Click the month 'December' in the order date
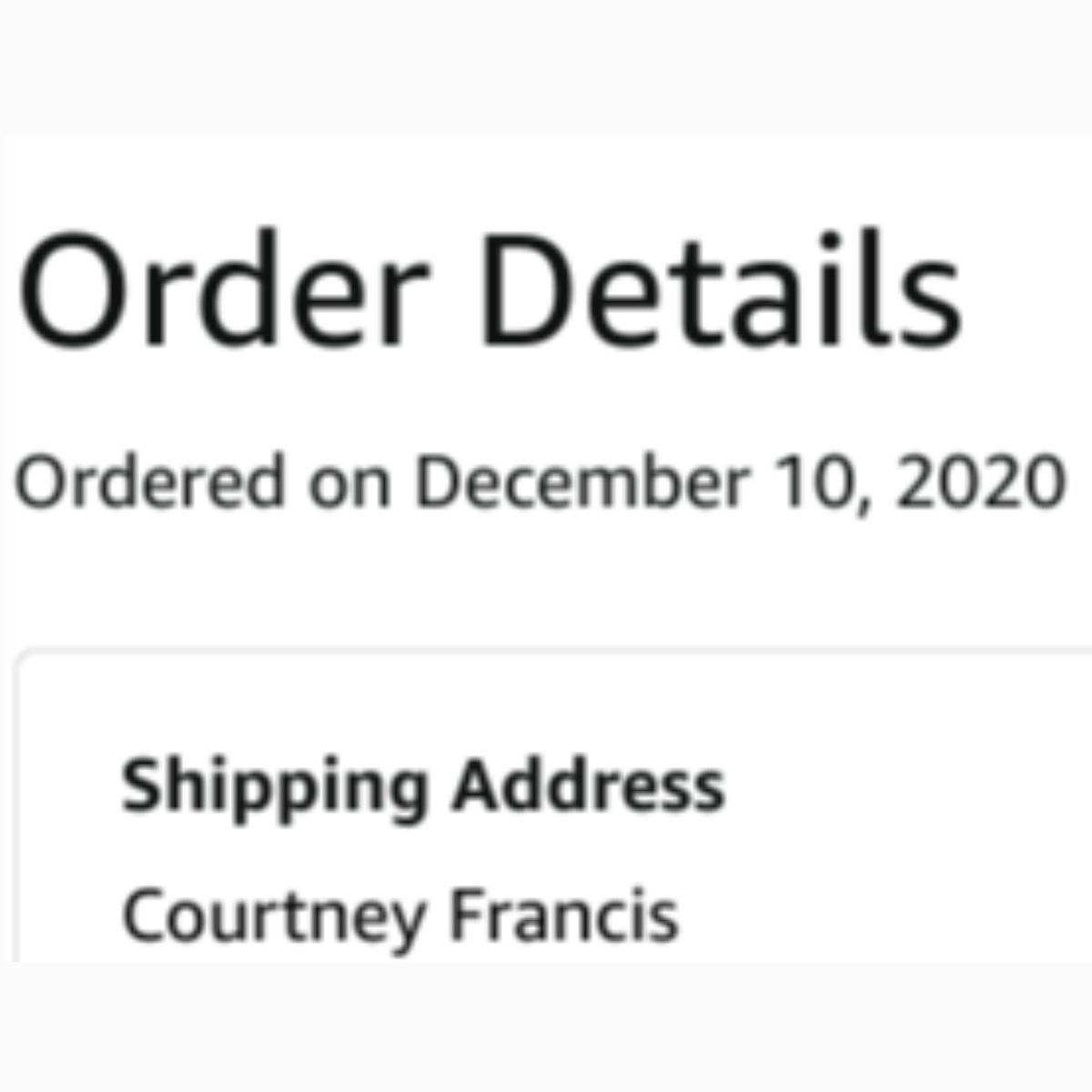This screenshot has height=1092, width=1092. click(x=581, y=482)
